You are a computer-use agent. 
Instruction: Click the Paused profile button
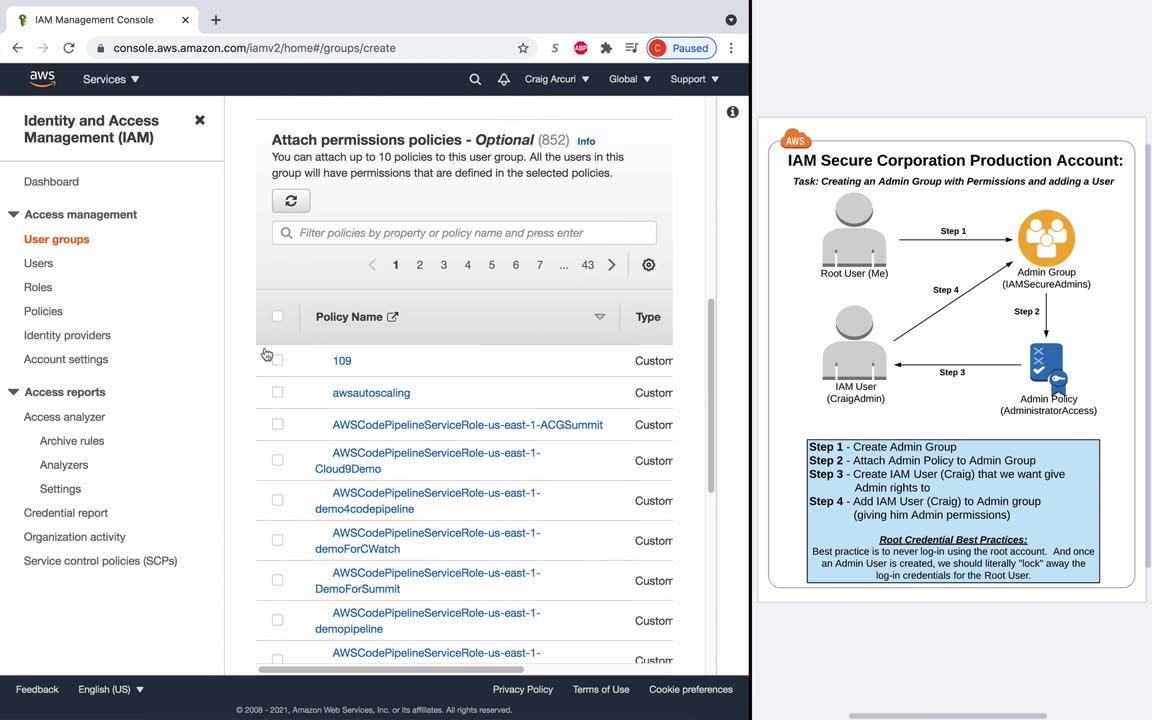(x=681, y=48)
